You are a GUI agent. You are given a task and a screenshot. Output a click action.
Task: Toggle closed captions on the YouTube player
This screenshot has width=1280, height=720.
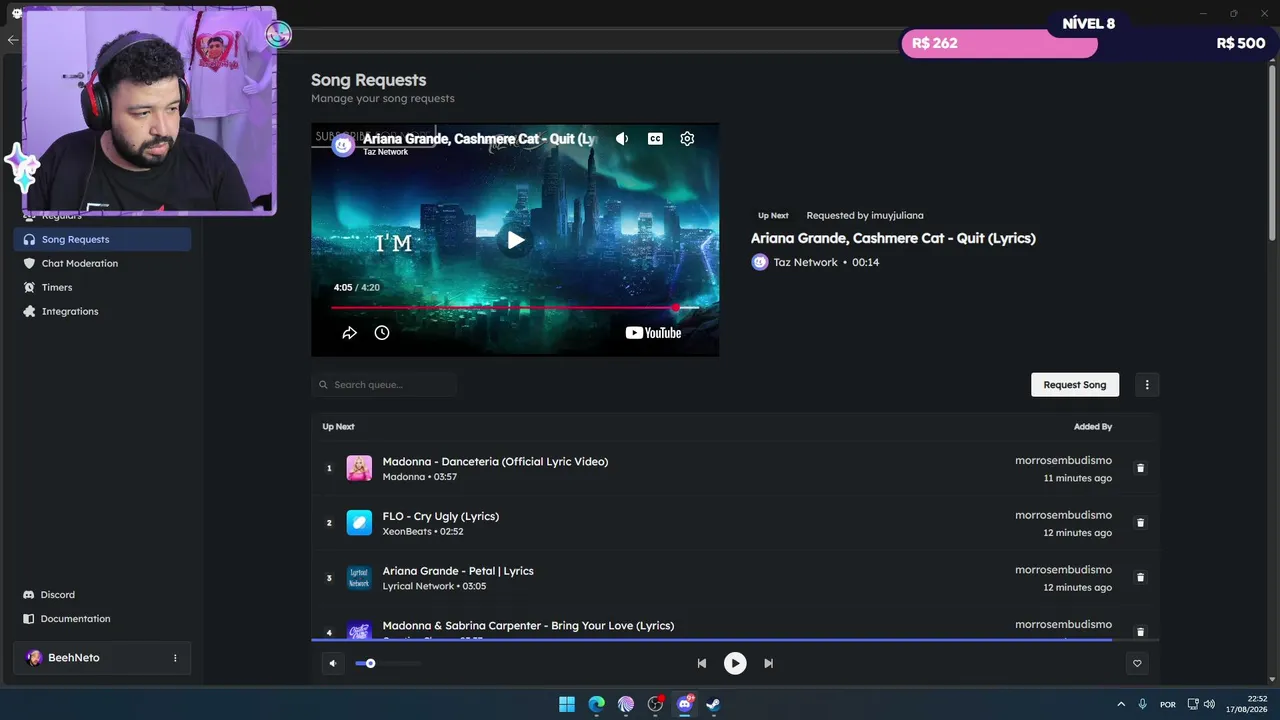(x=655, y=139)
